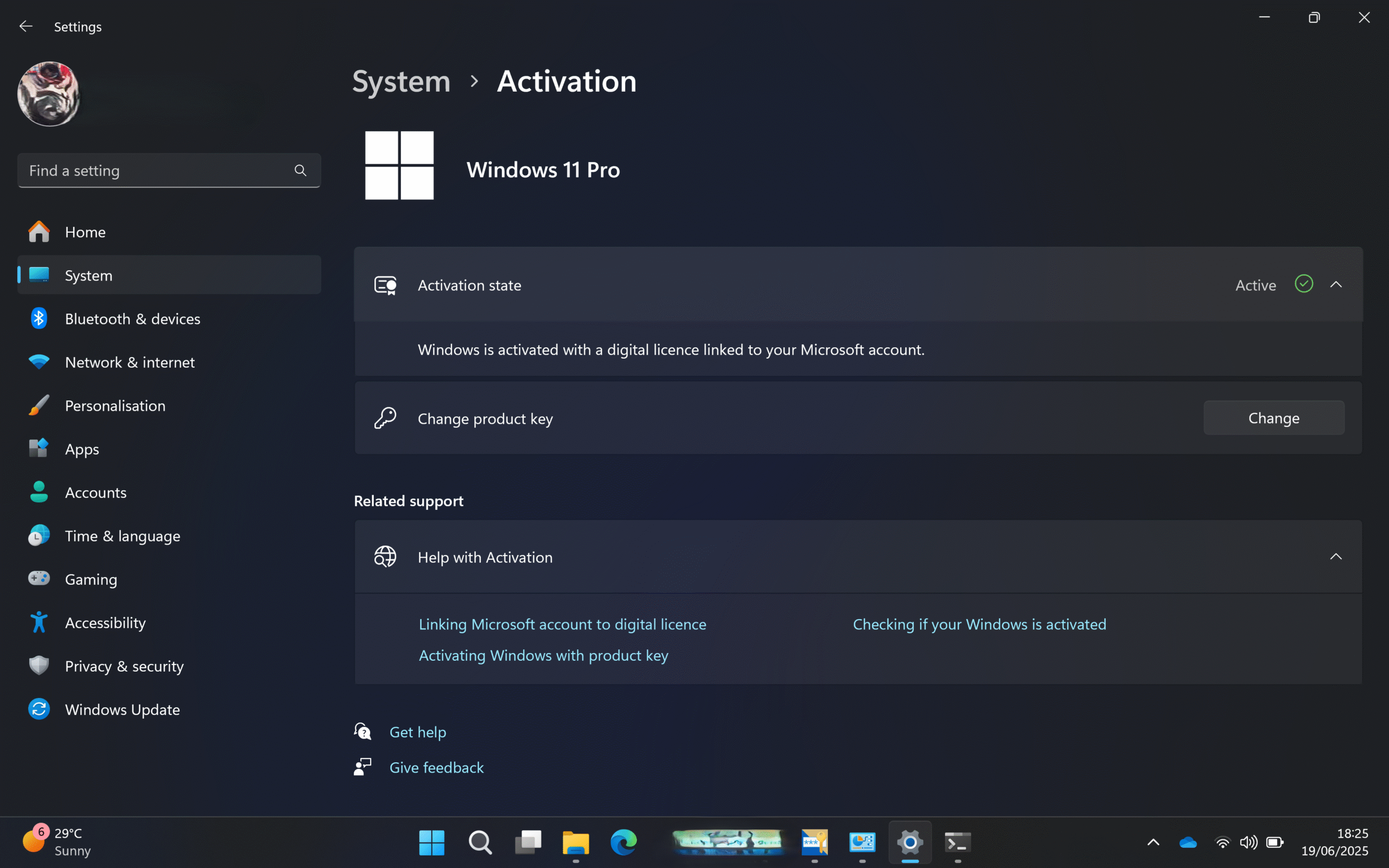Viewport: 1389px width, 868px height.
Task: Click the Get help headset icon
Action: click(x=363, y=731)
